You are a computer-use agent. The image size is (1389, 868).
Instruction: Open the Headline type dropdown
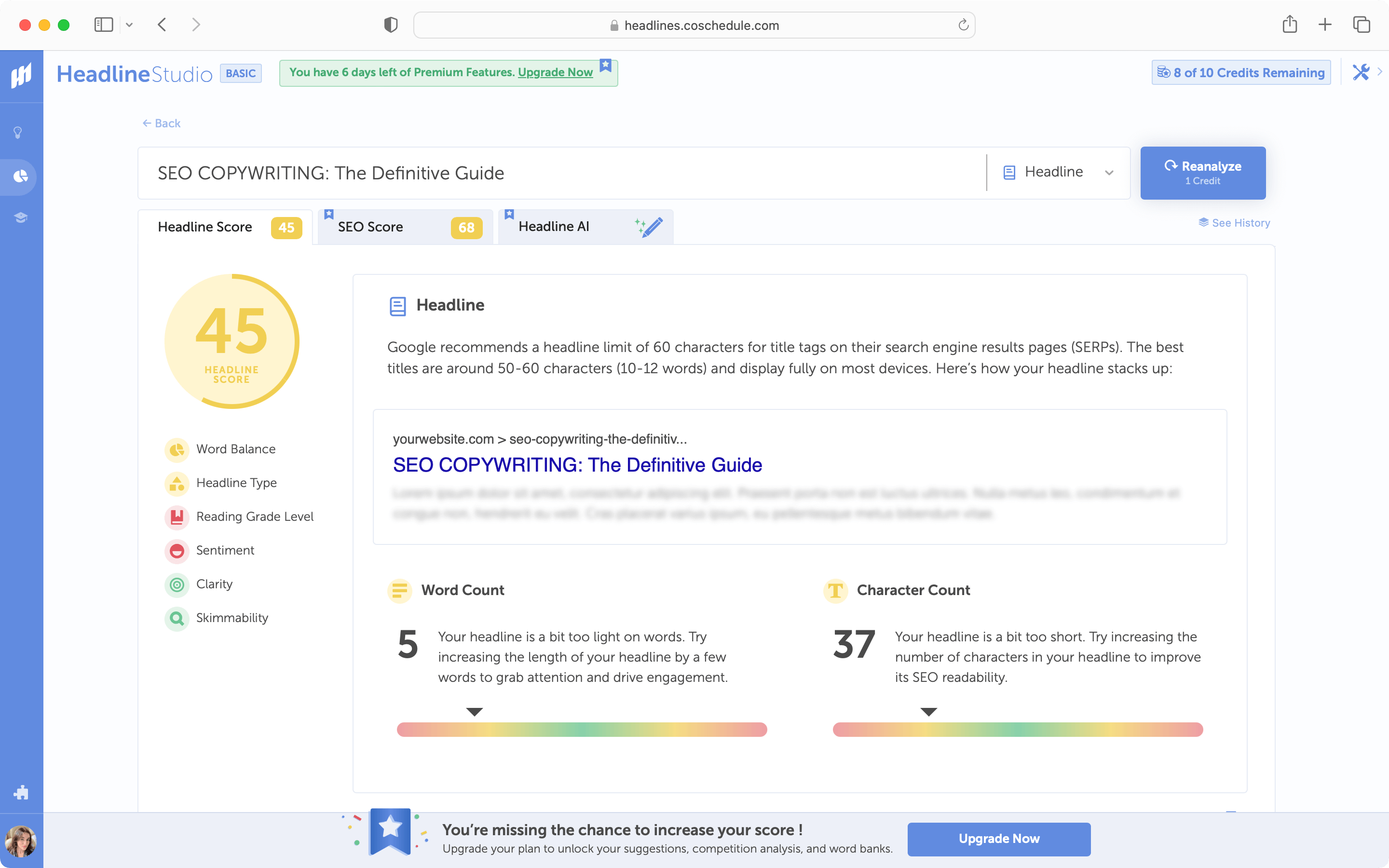tap(1059, 172)
